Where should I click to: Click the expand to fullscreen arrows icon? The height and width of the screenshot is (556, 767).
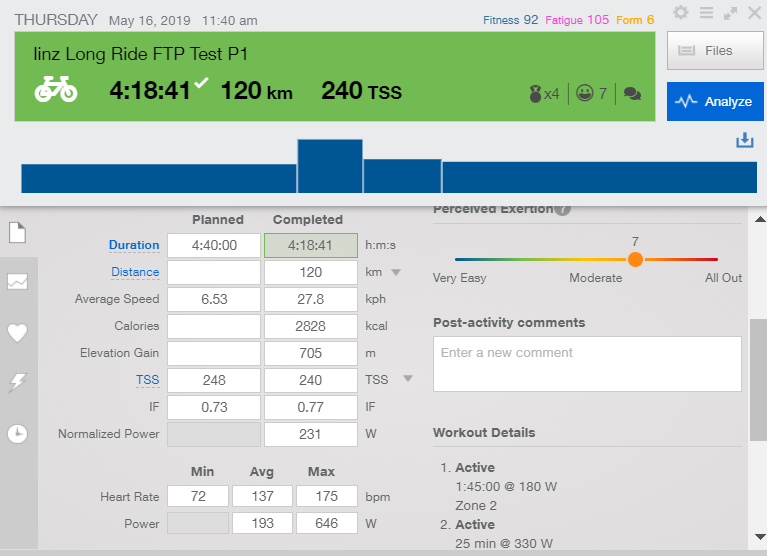730,13
